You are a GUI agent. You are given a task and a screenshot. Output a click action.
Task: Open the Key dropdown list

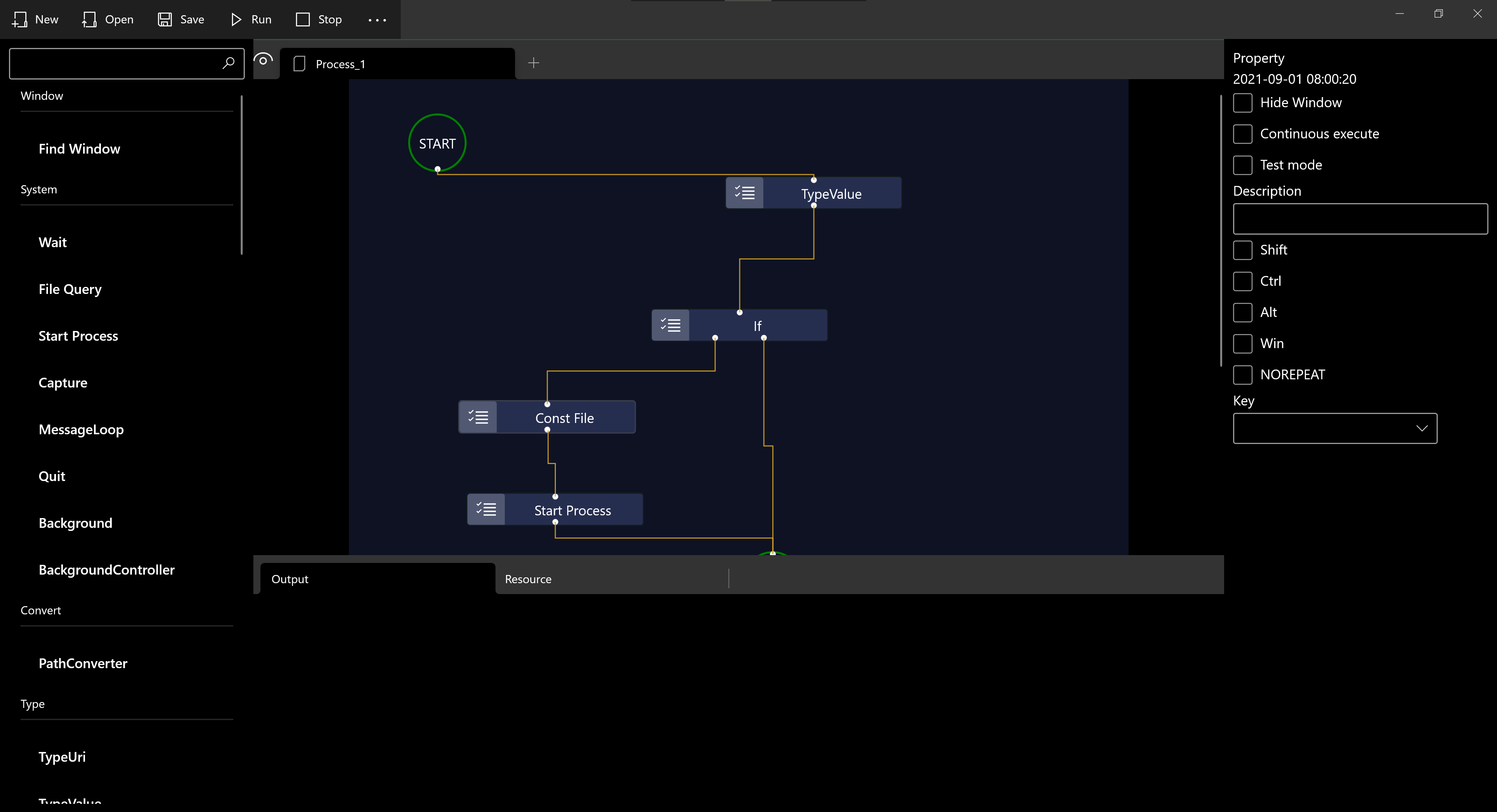[x=1334, y=428]
